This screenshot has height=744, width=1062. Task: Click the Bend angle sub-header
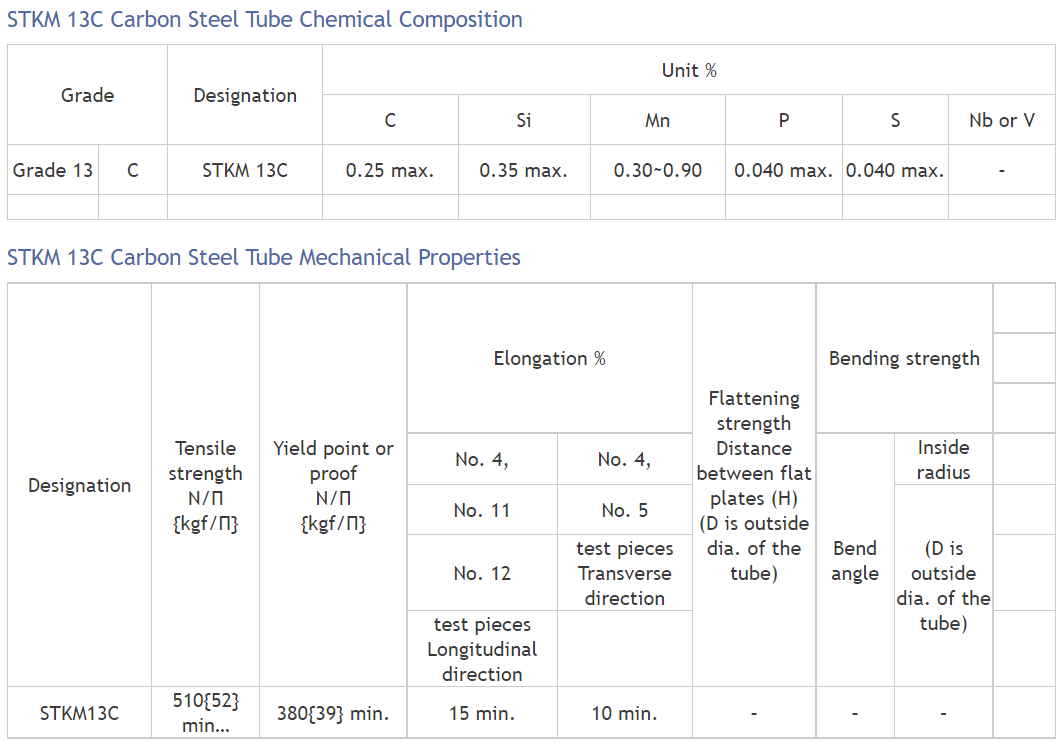(855, 560)
